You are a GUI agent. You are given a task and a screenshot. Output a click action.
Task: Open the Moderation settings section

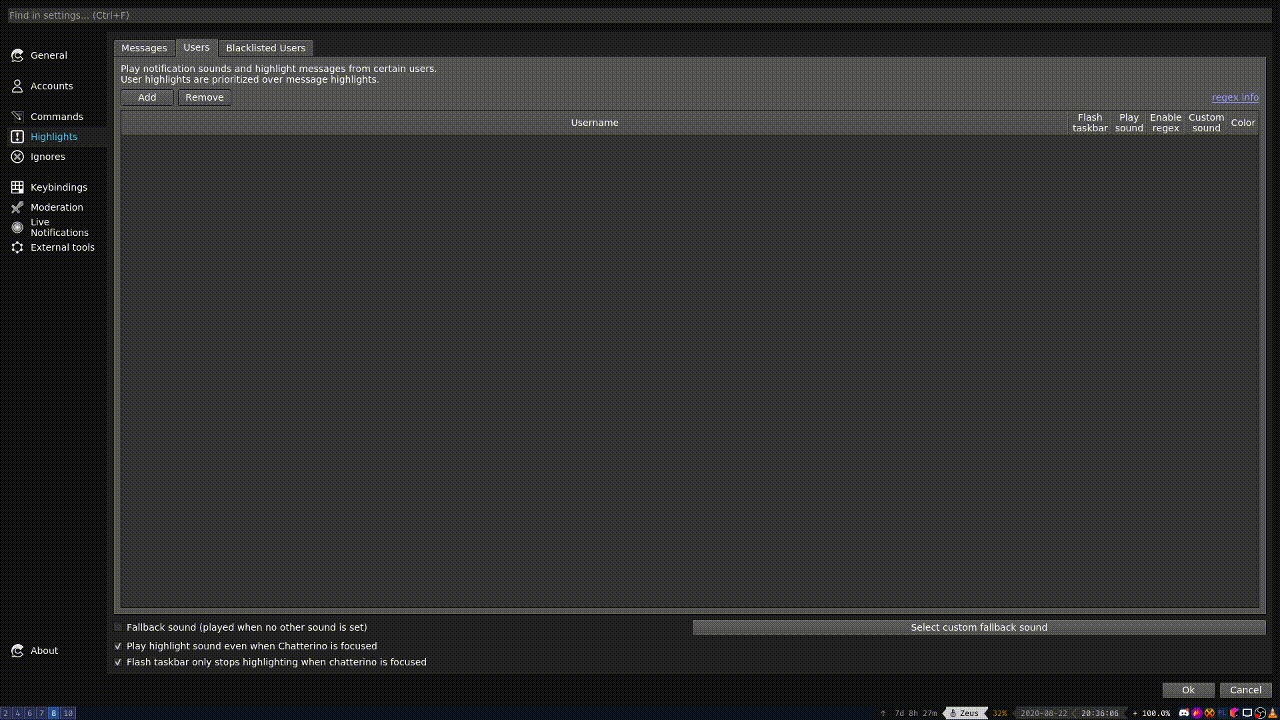(56, 207)
